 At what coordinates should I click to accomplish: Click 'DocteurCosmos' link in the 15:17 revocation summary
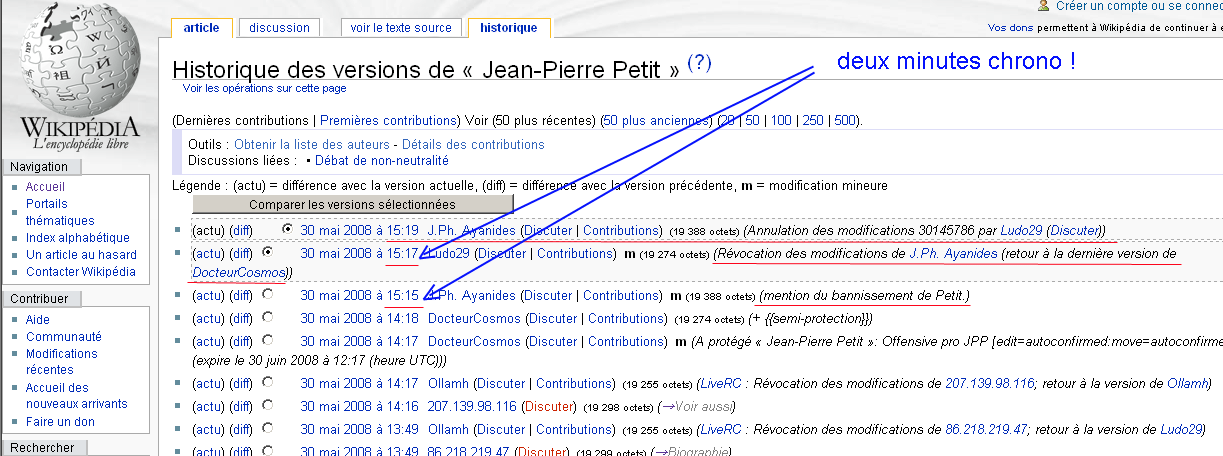point(238,271)
